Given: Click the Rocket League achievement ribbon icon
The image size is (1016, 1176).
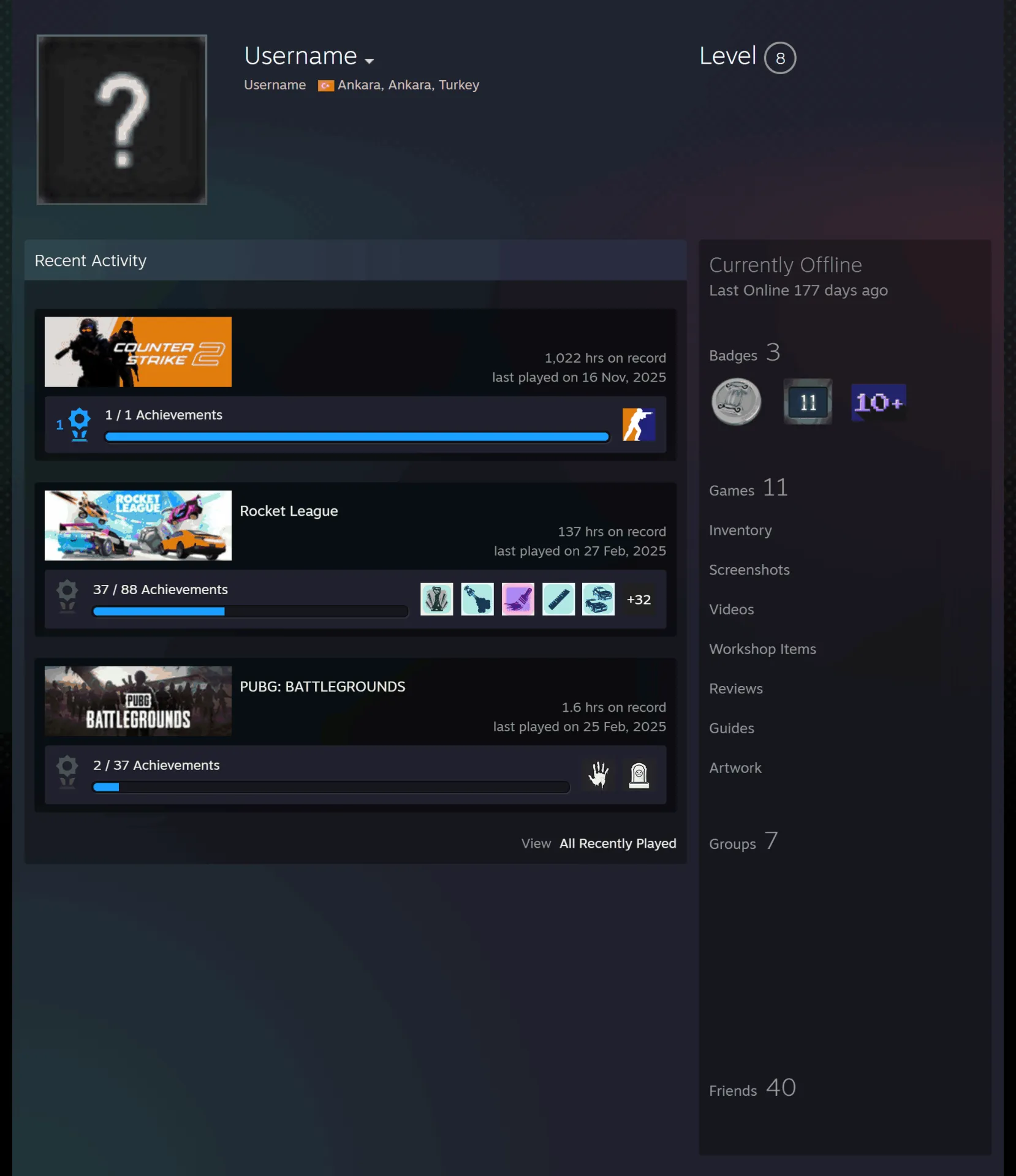Looking at the screenshot, I should [67, 597].
